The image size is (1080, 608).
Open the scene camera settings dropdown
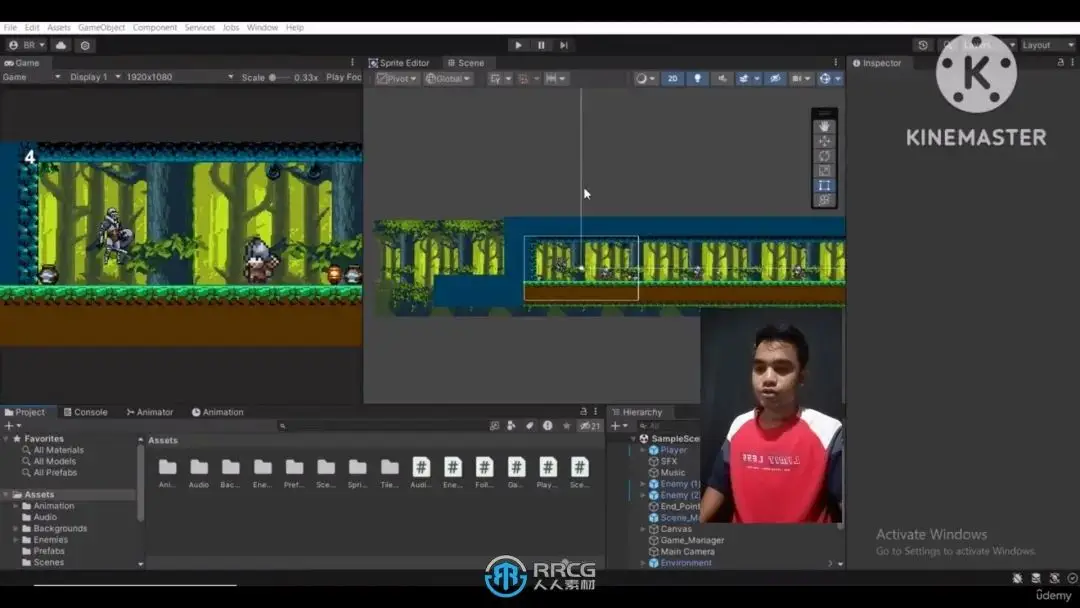(800, 78)
